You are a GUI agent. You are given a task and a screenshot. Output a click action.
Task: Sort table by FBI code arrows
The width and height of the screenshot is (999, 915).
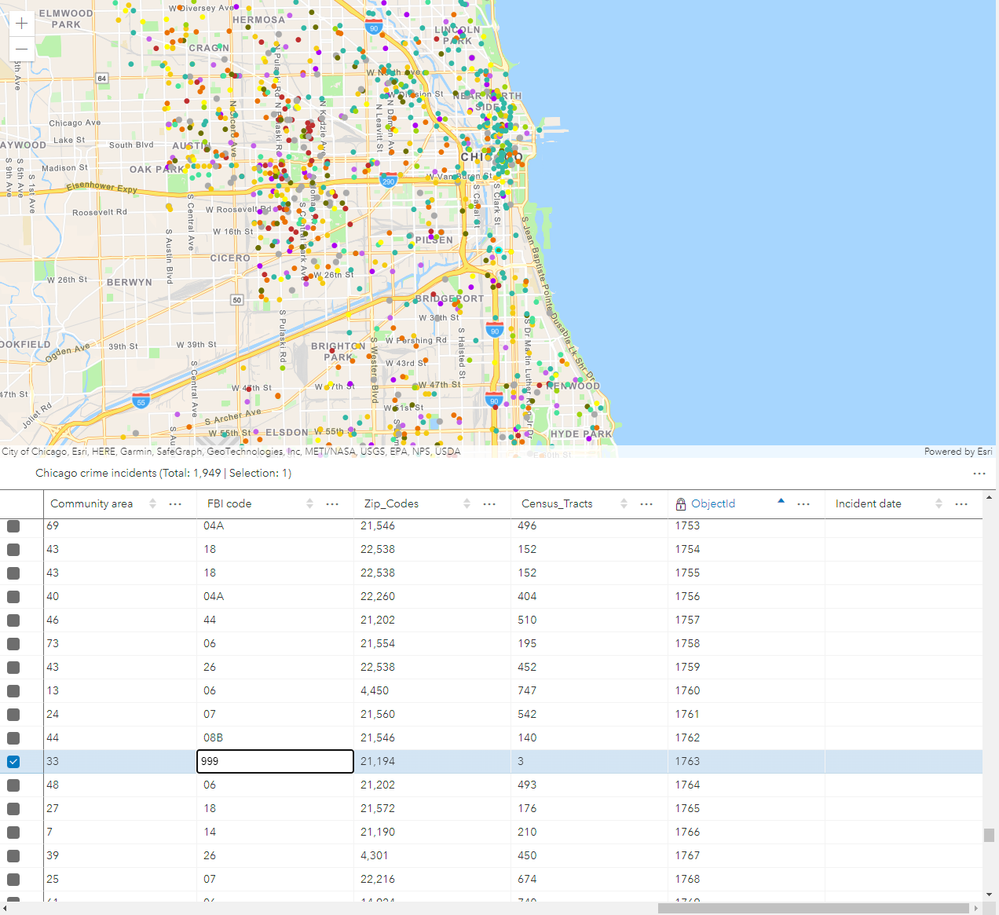point(310,504)
